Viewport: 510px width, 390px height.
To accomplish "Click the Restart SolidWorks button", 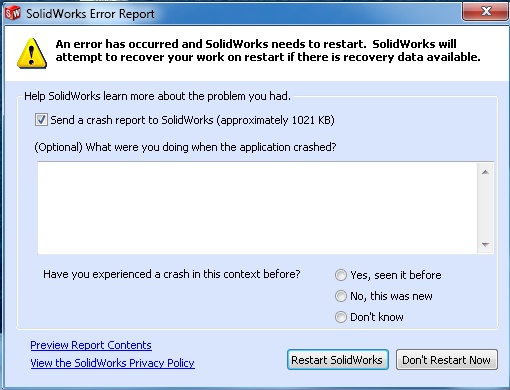I will [338, 360].
